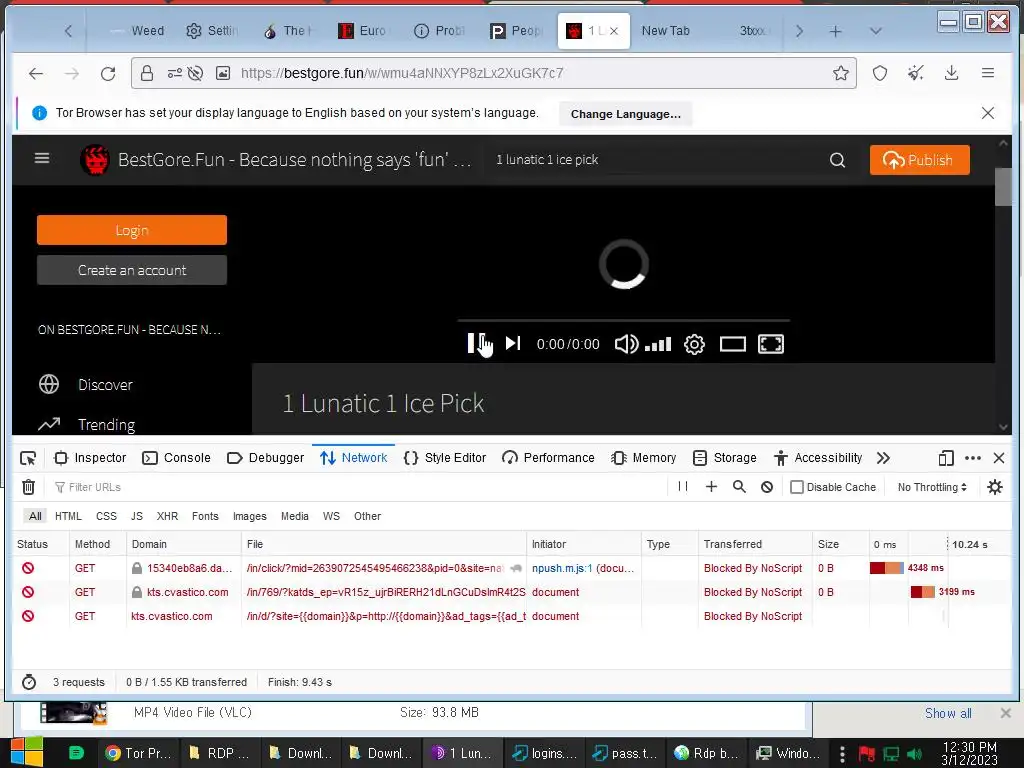The width and height of the screenshot is (1024, 768).
Task: Open the Memory tab
Action: point(644,458)
